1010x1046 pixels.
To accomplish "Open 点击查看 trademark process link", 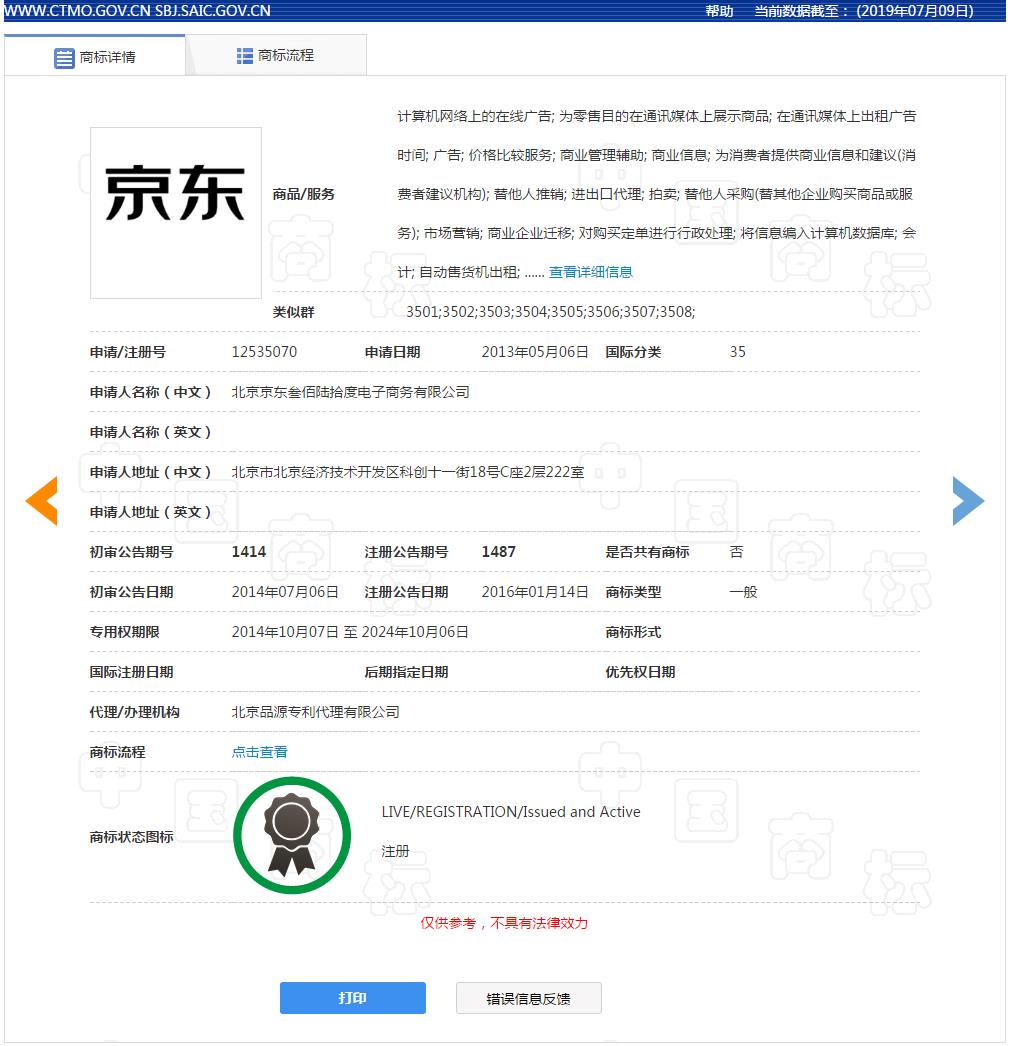I will (x=260, y=752).
